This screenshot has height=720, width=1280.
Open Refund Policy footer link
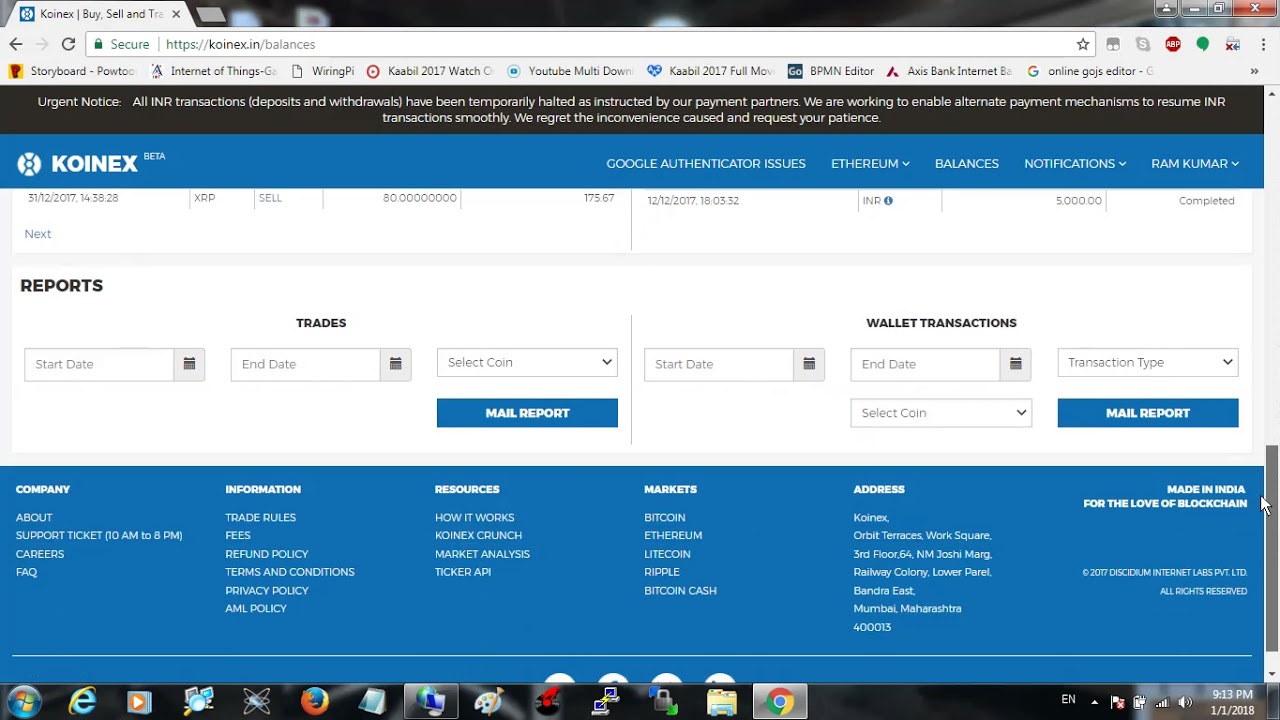pos(266,554)
